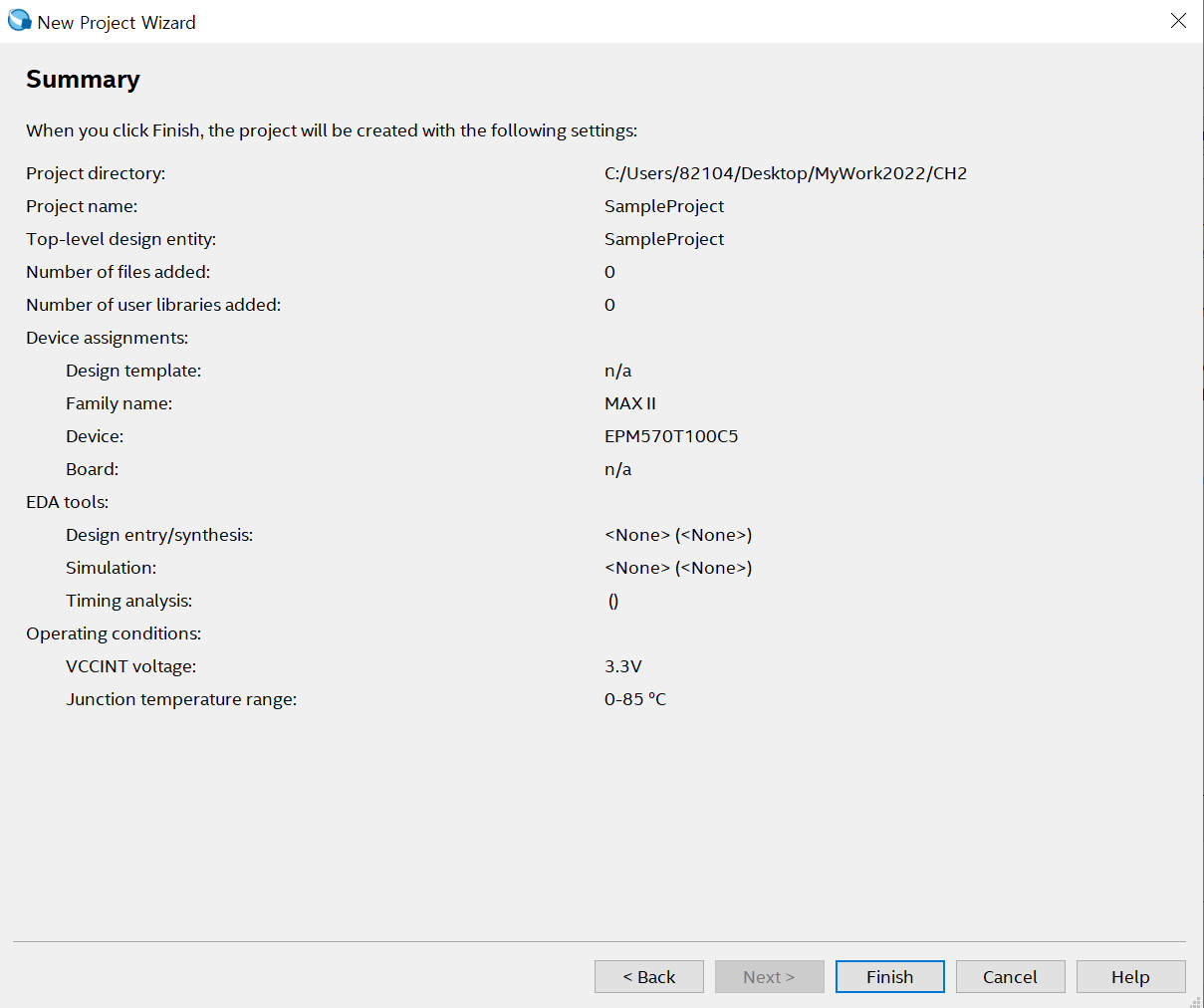Click the Timing analysis value ()
This screenshot has height=1008, width=1204.
point(613,601)
